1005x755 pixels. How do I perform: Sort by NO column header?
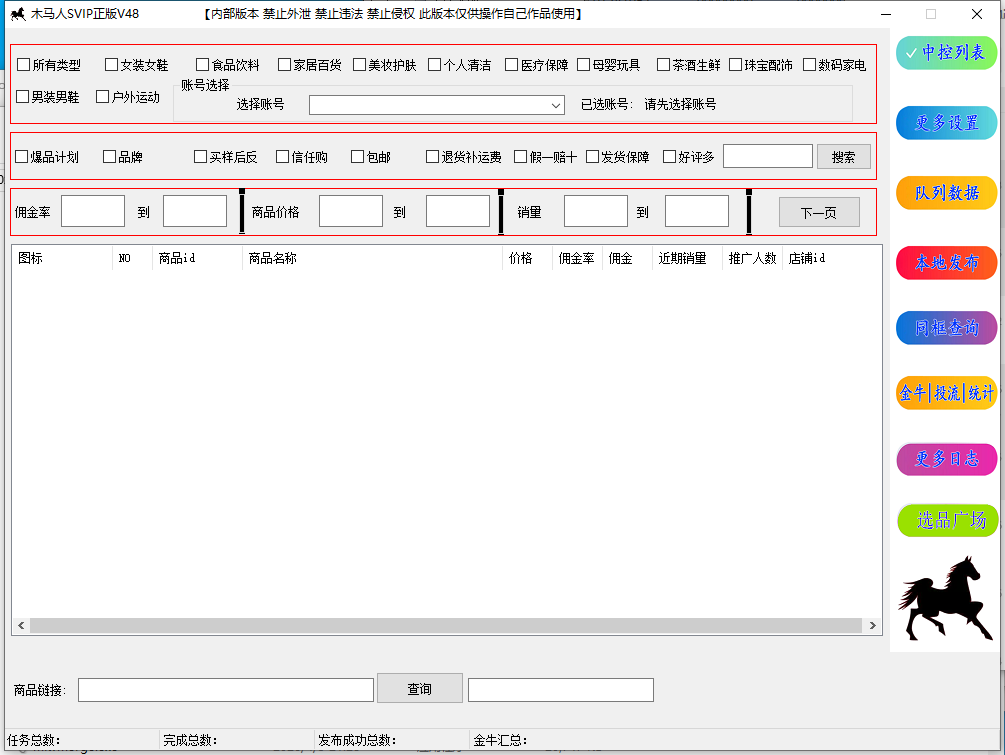pyautogui.click(x=133, y=258)
